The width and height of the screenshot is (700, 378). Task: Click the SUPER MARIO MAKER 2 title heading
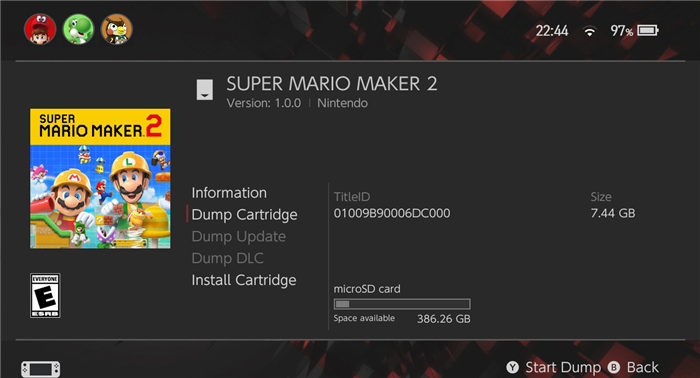click(332, 84)
